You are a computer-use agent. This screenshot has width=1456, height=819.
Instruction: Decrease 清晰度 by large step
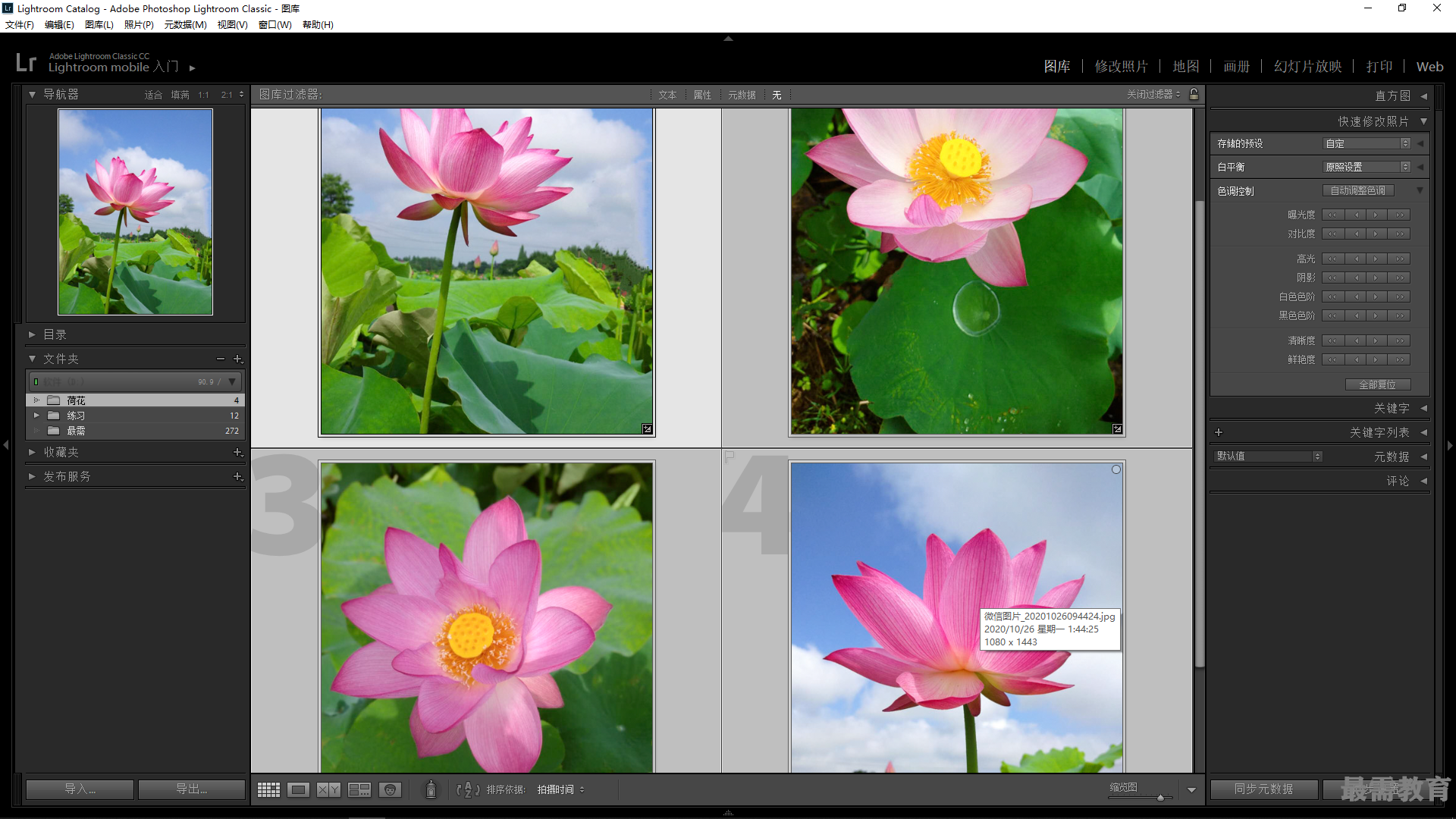coord(1333,340)
